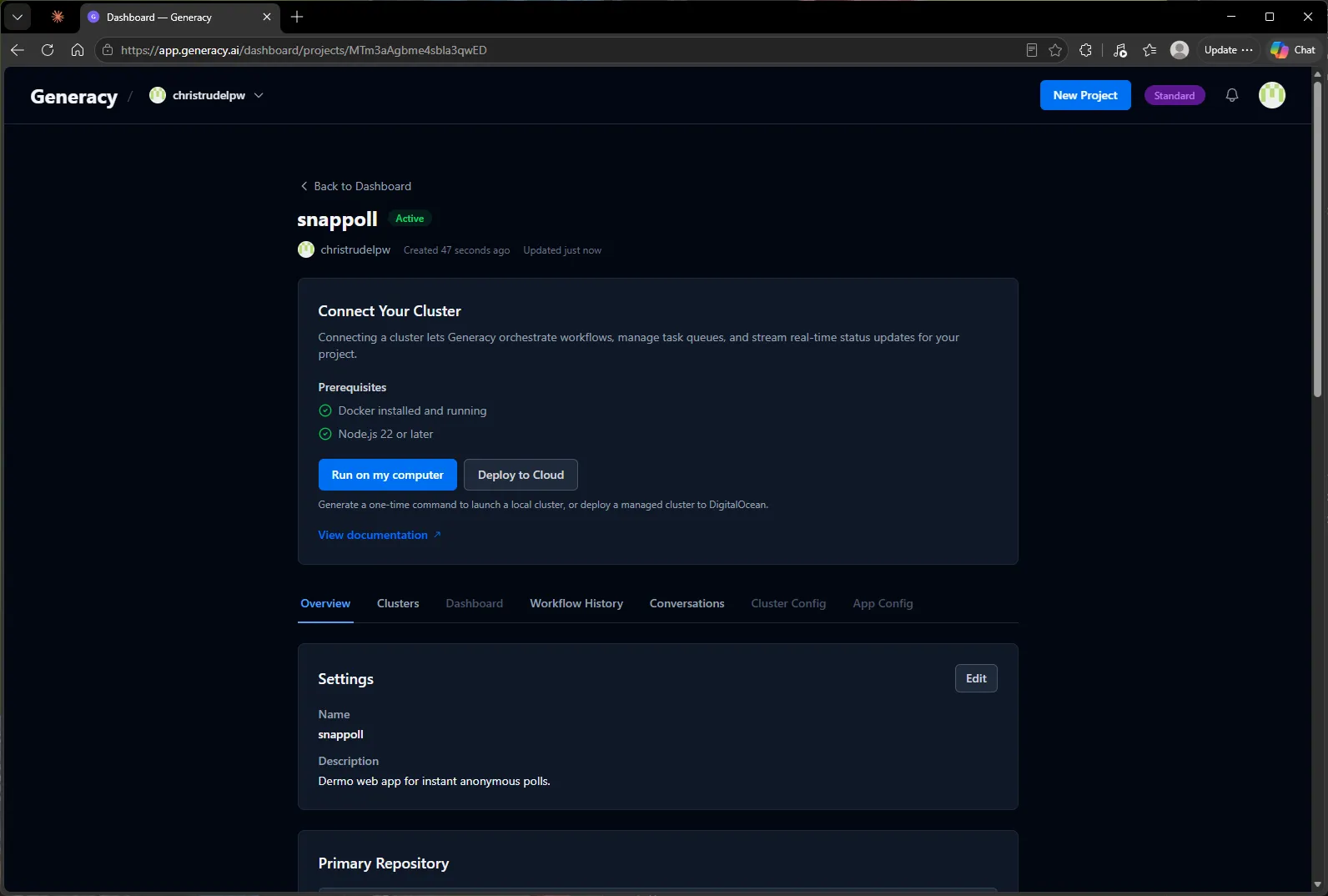Image resolution: width=1328 pixels, height=896 pixels.
Task: Click New Project button
Action: (x=1085, y=95)
